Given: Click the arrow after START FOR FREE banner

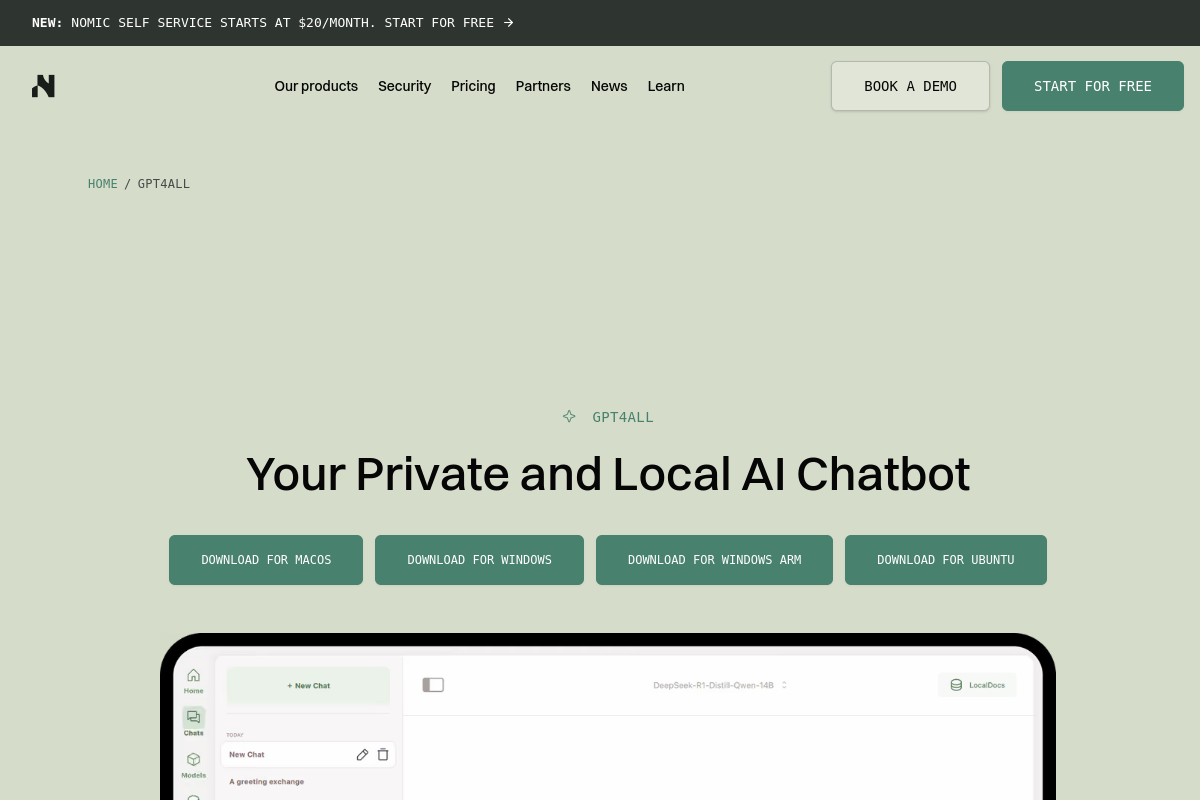Looking at the screenshot, I should (509, 22).
